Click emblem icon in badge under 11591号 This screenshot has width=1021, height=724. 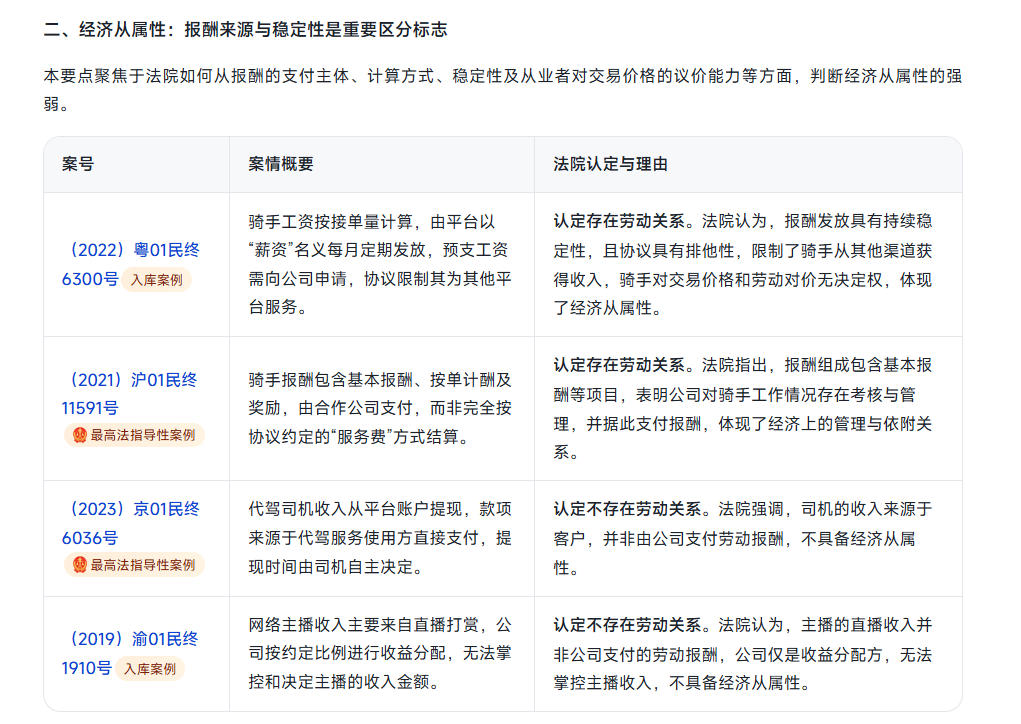79,435
